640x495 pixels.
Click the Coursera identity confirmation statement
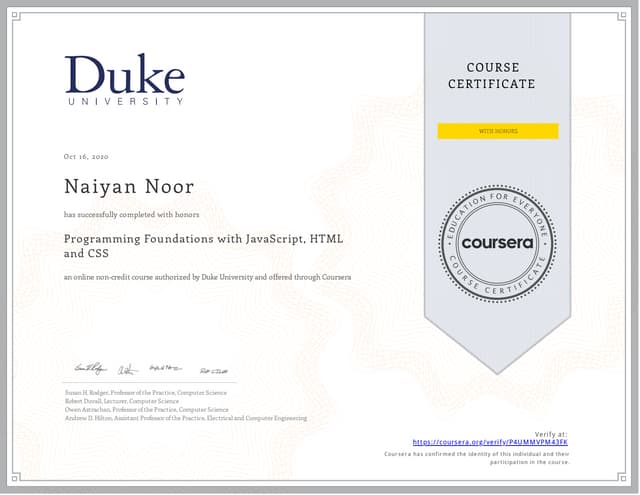[477, 458]
